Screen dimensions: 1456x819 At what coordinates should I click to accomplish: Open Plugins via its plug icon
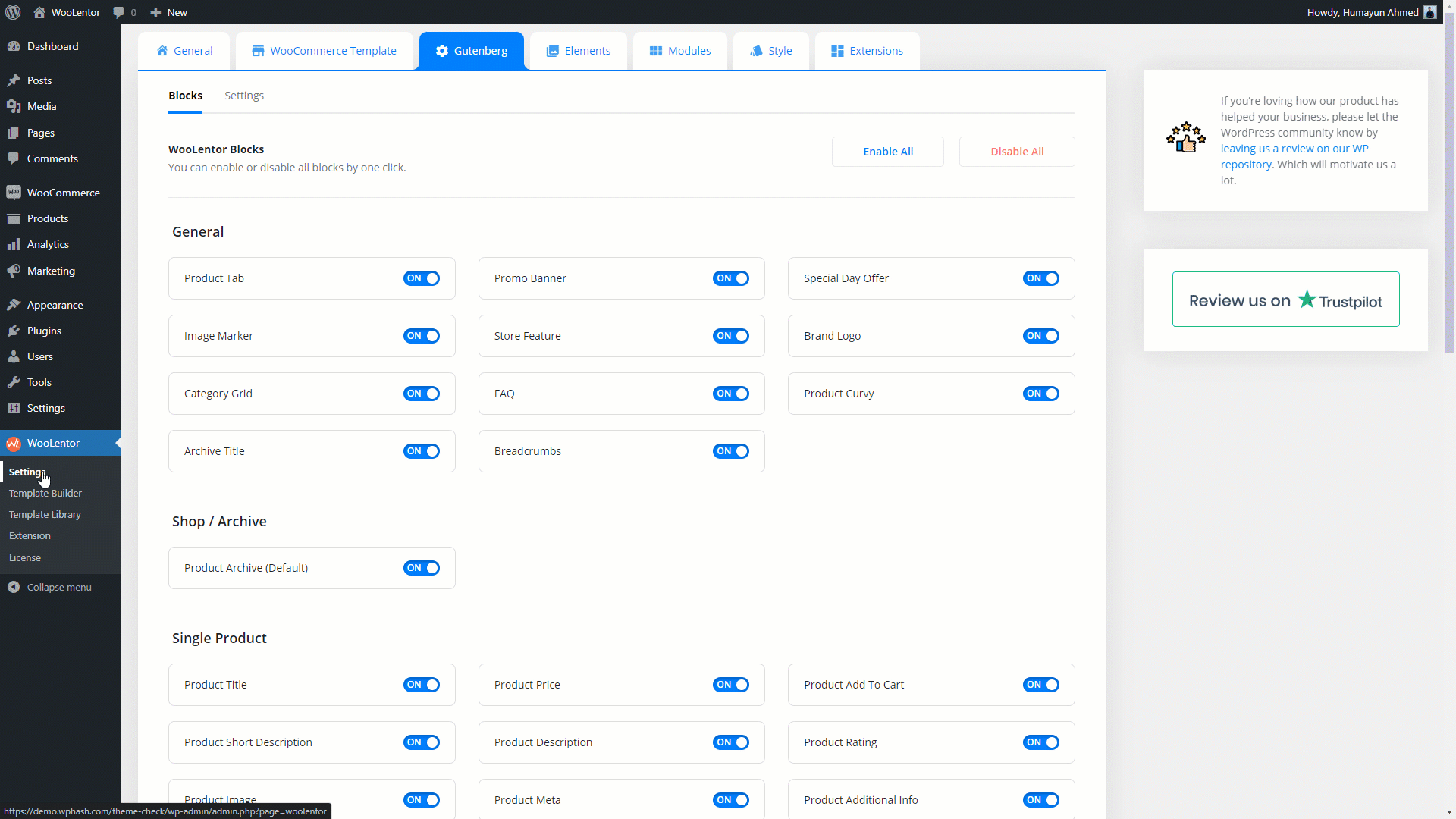click(x=14, y=331)
